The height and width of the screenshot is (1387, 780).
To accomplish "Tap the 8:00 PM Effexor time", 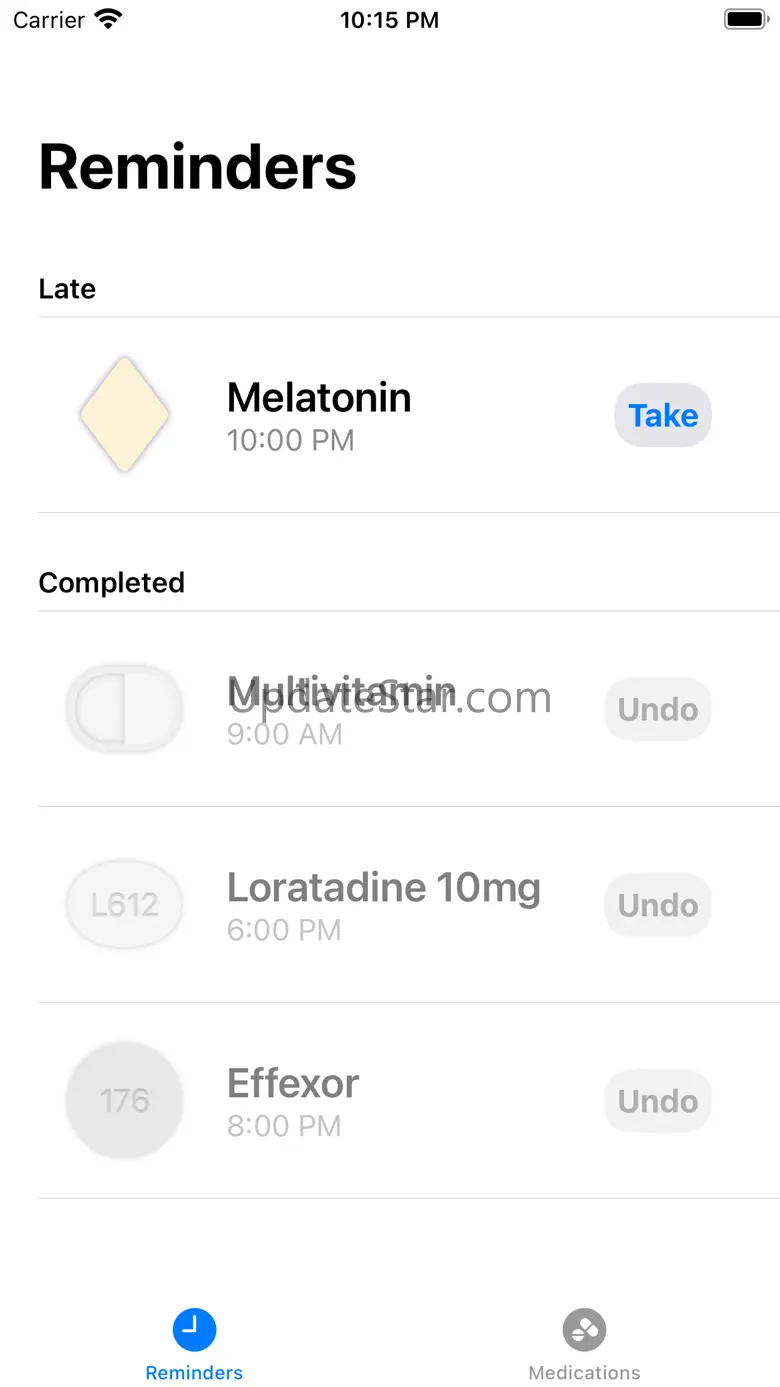I will pyautogui.click(x=284, y=1126).
